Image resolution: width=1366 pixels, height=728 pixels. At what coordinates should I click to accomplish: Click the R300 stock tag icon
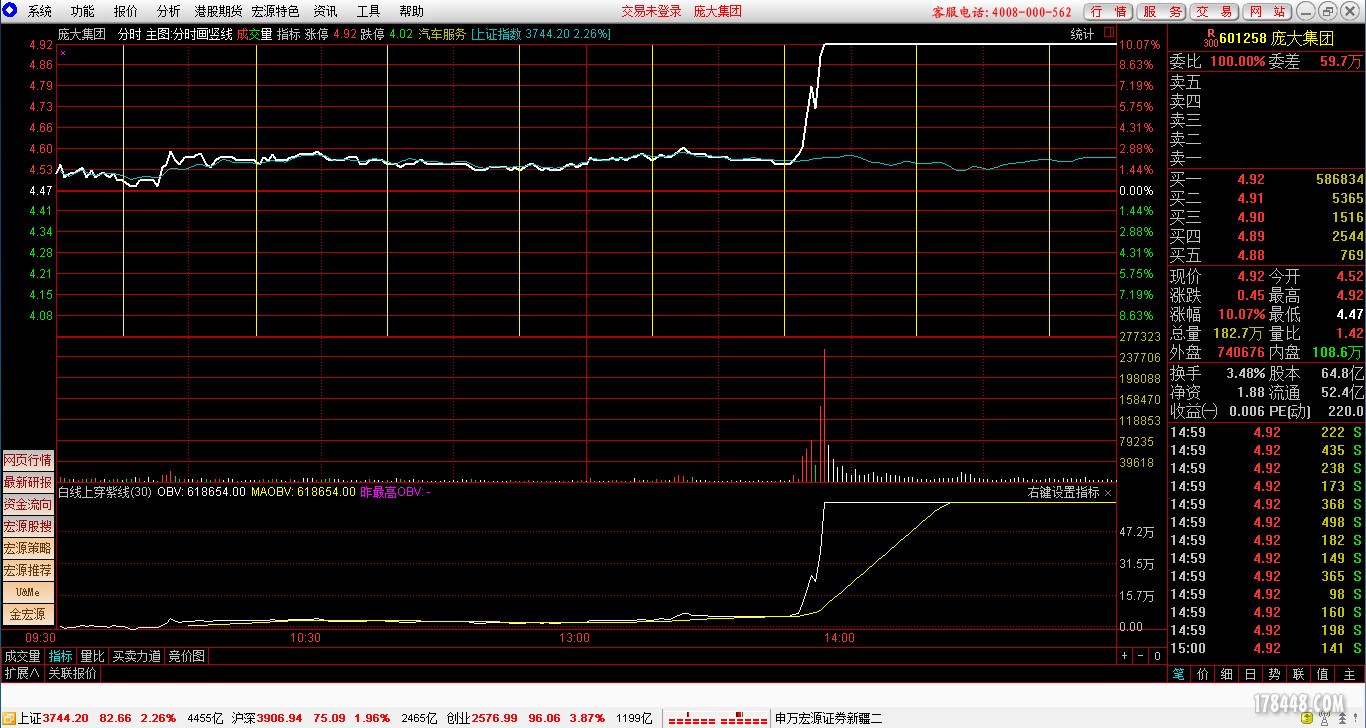point(1210,38)
